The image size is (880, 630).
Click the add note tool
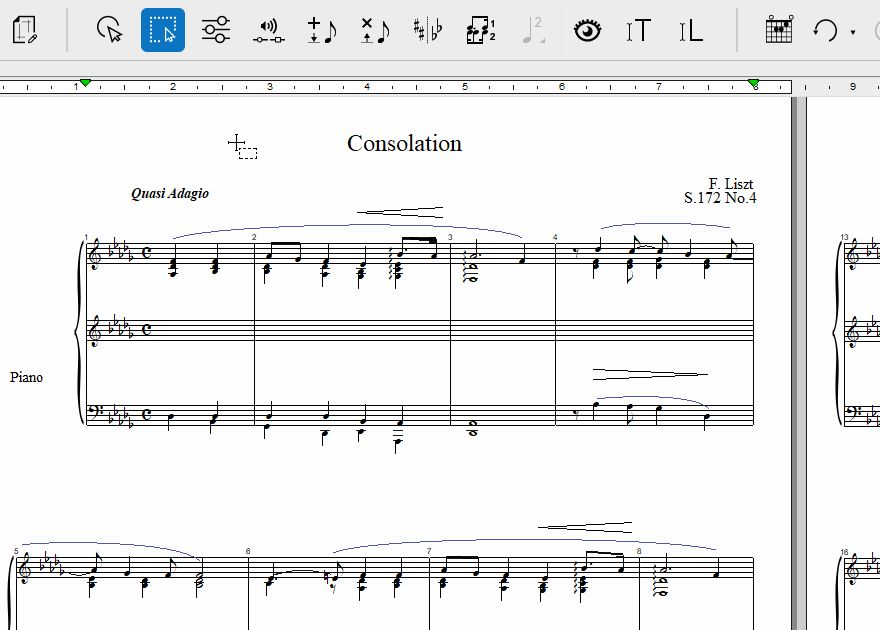click(322, 30)
